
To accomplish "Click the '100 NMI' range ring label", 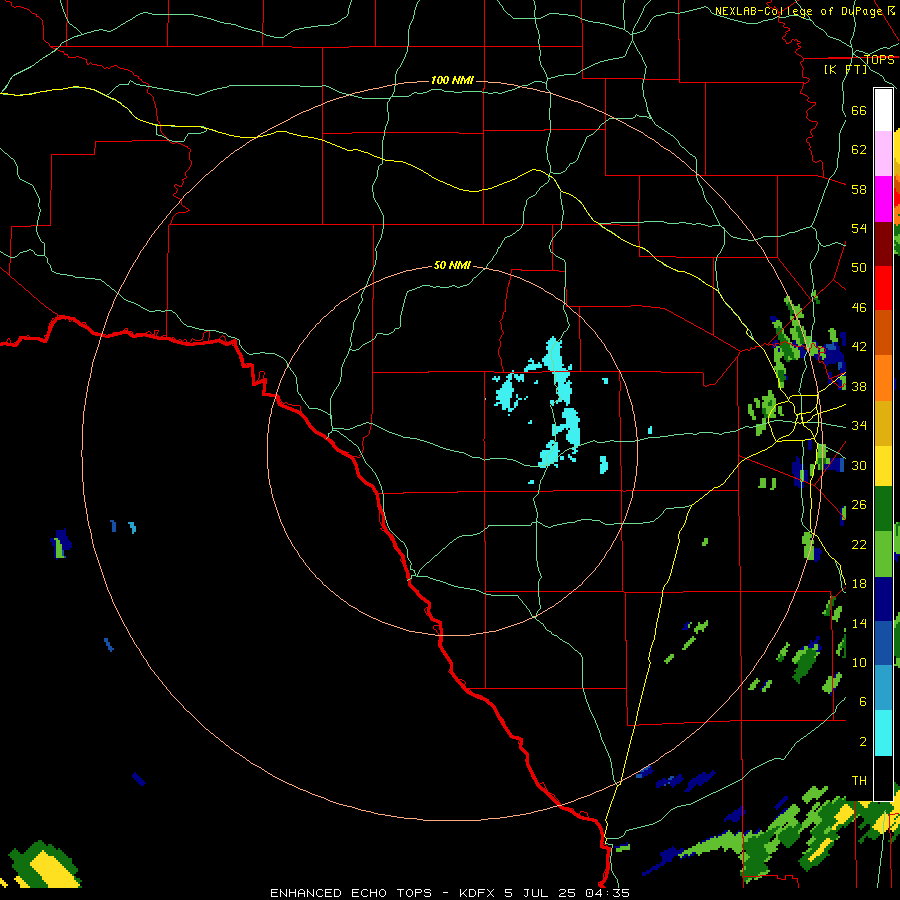I will pos(452,80).
